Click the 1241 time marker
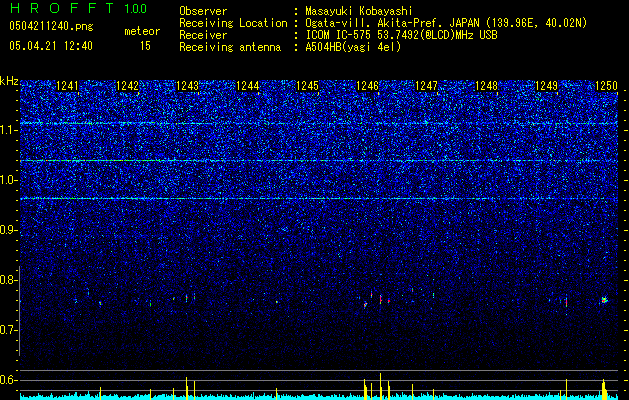Image resolution: width=629 pixels, height=400 pixels. click(x=67, y=85)
